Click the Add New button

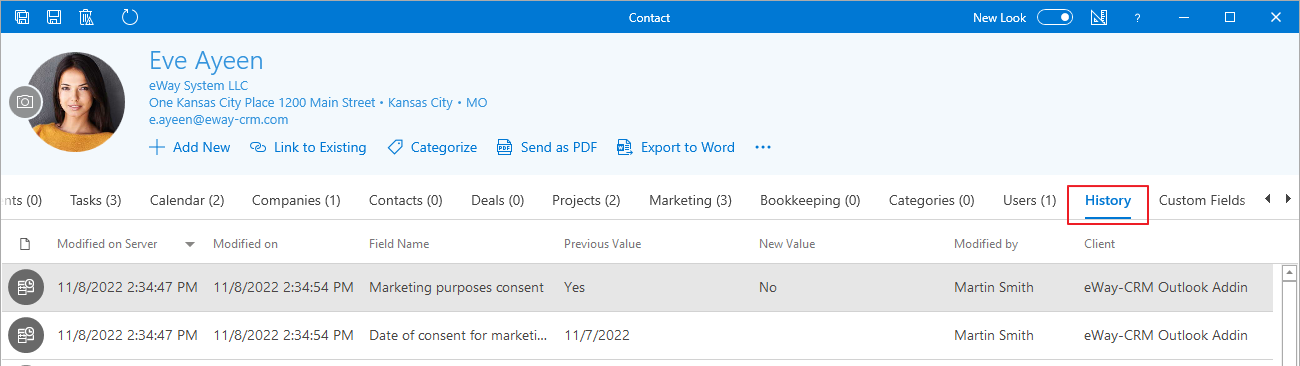189,147
